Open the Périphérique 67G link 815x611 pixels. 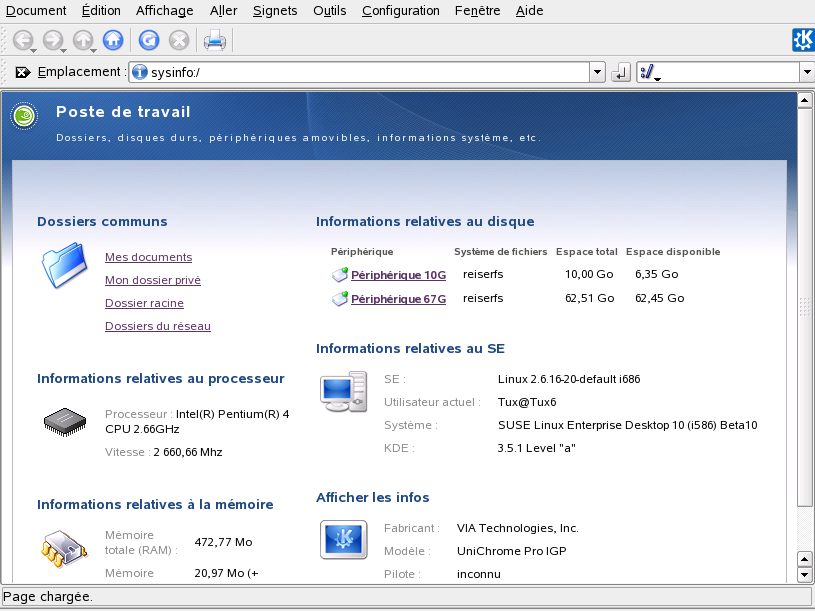click(399, 299)
